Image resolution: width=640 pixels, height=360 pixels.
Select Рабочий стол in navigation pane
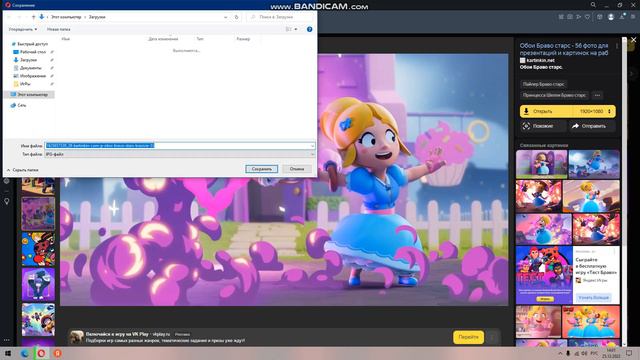point(33,52)
